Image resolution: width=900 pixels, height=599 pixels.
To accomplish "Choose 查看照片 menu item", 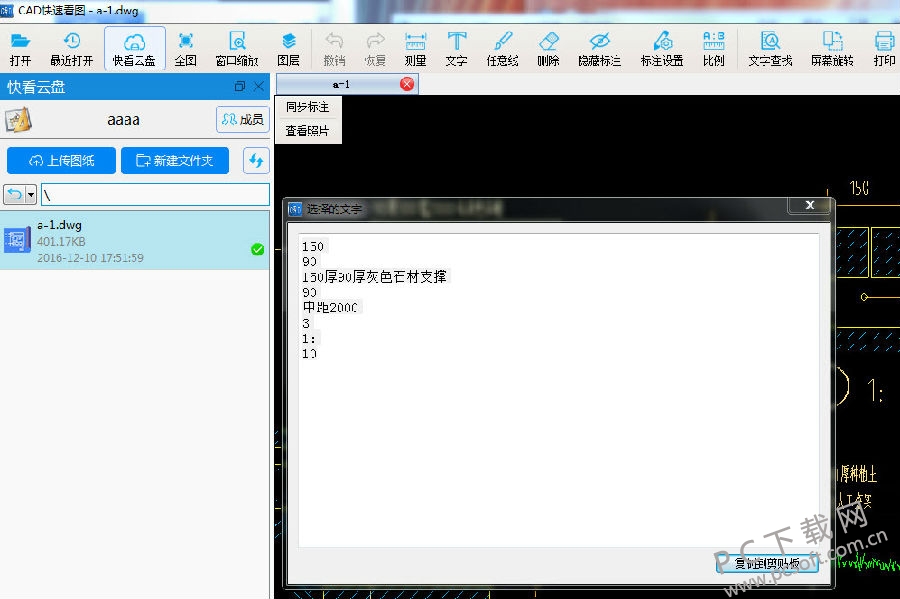I will (308, 131).
